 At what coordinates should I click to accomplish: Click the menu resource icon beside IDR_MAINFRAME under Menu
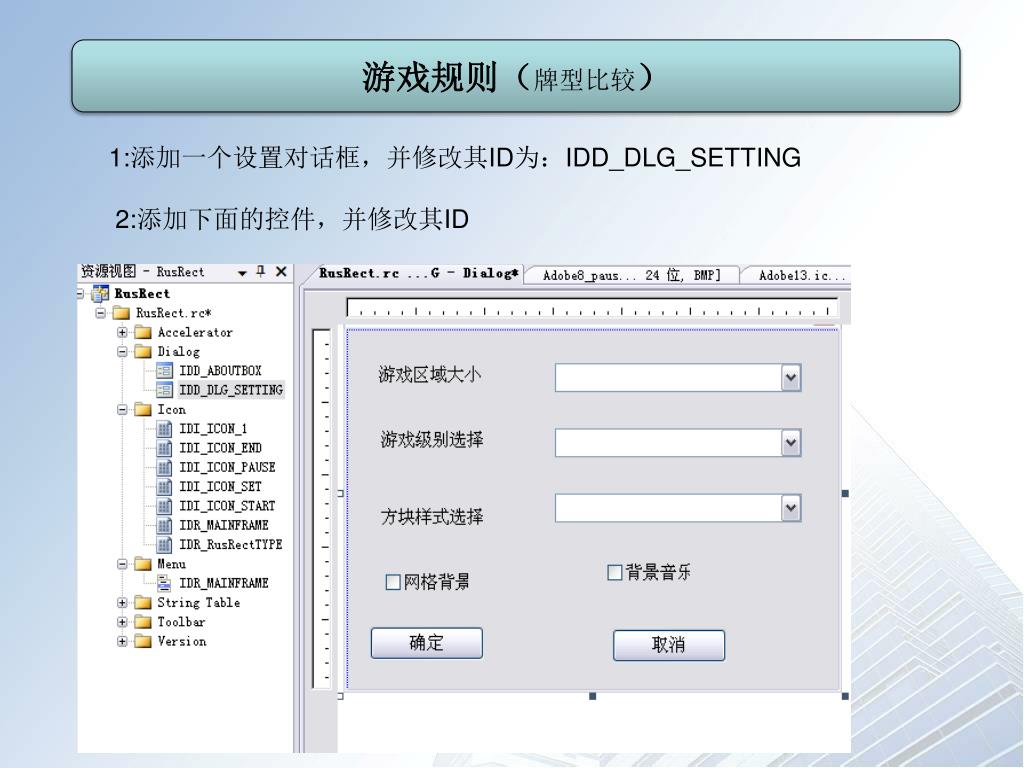[x=165, y=583]
